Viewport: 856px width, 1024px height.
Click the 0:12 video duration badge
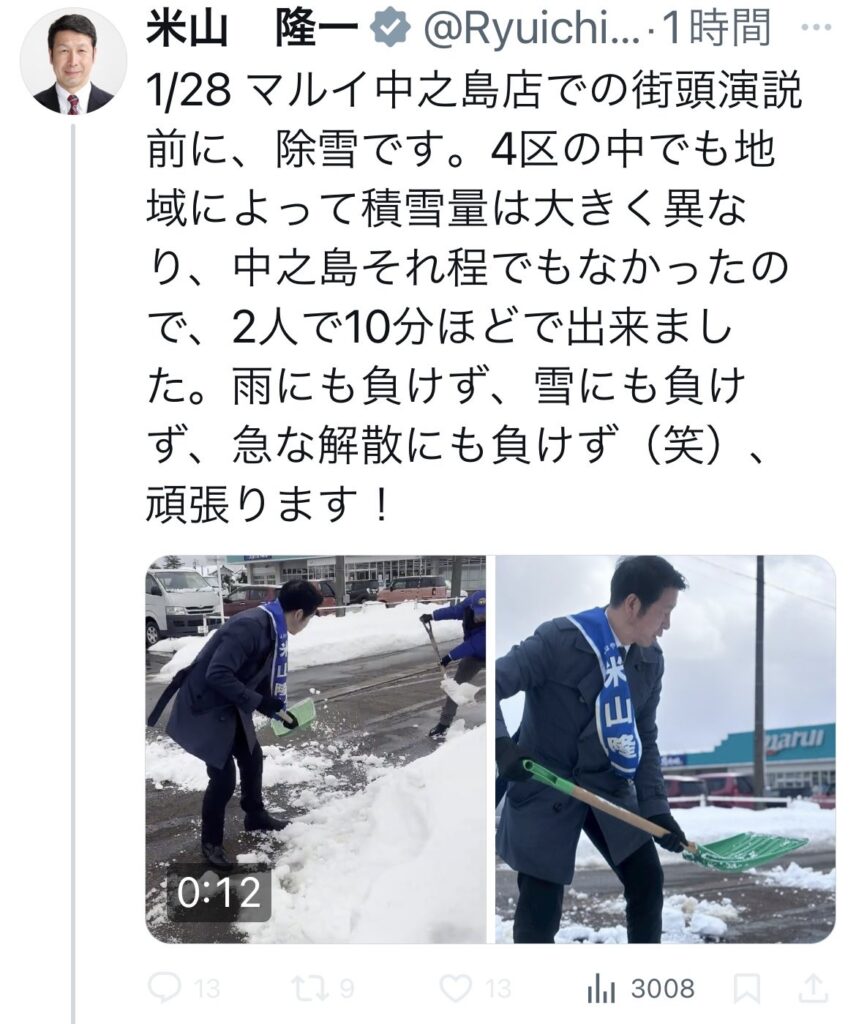(219, 892)
